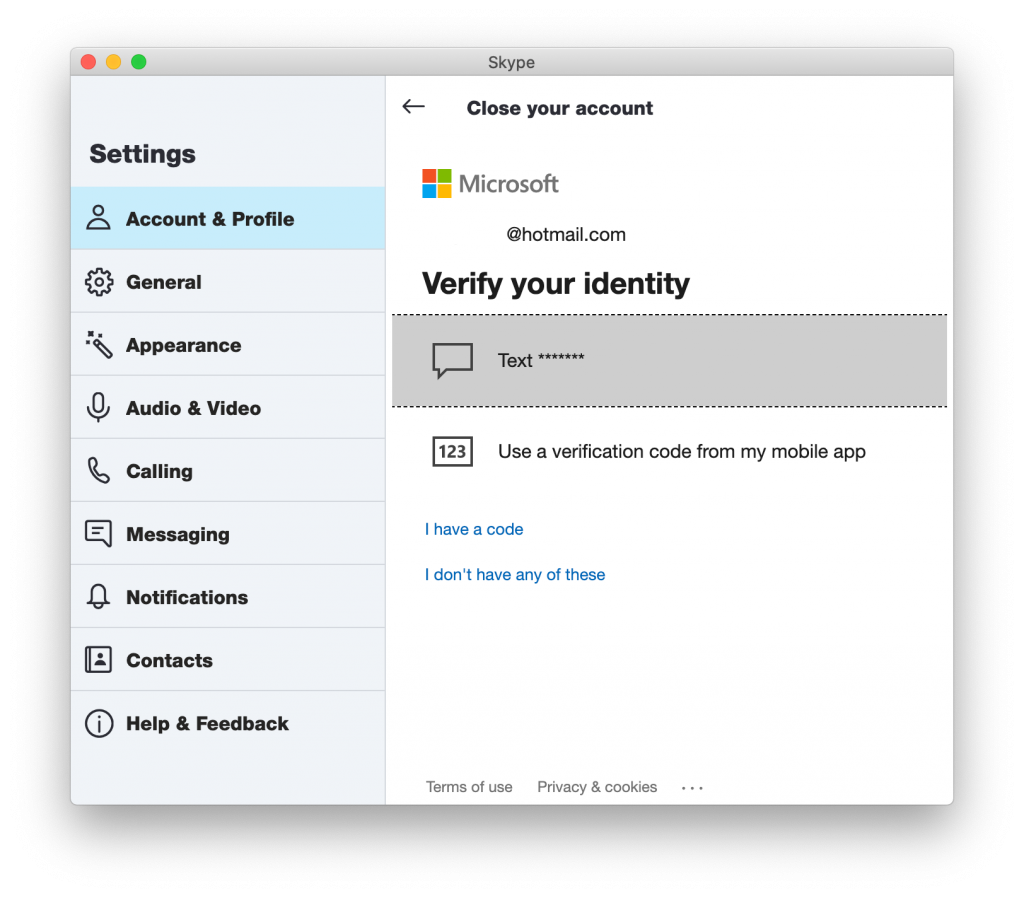Click the General gear icon
This screenshot has width=1024, height=898.
(99, 281)
